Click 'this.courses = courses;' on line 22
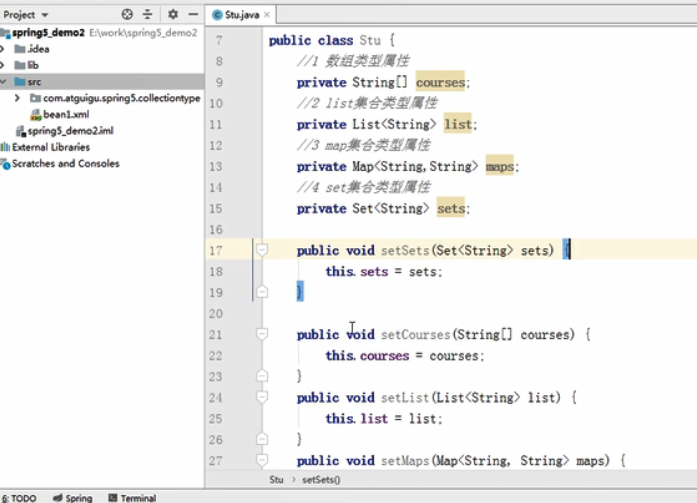 tap(405, 355)
